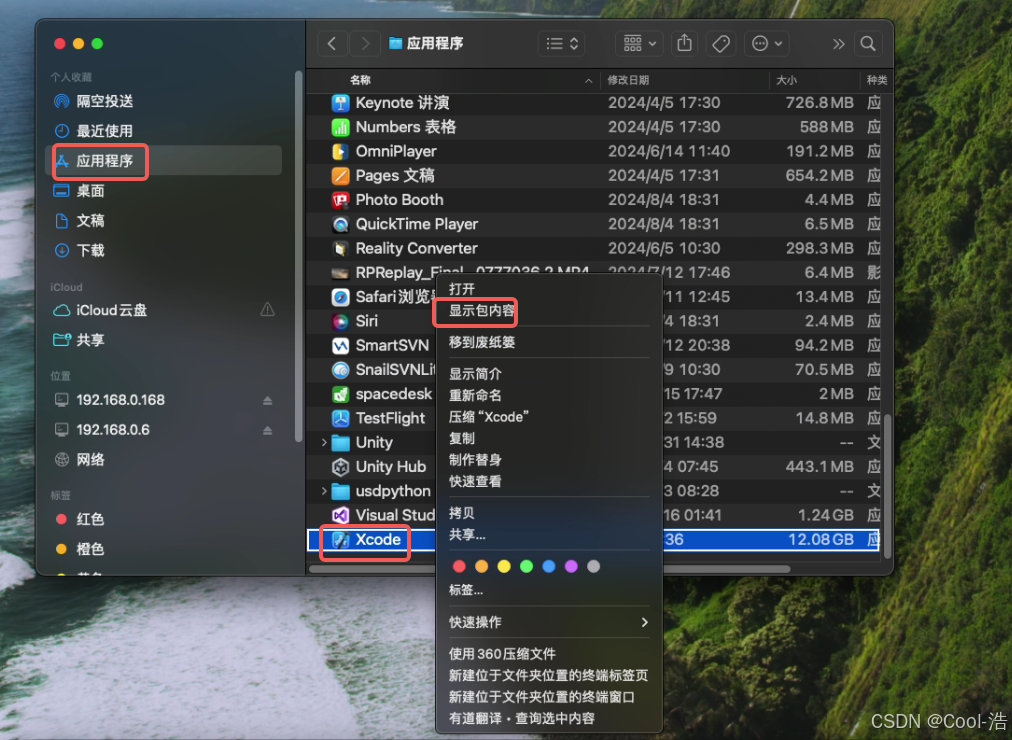The height and width of the screenshot is (740, 1012).
Task: Click the tag toolbar icon
Action: (720, 43)
